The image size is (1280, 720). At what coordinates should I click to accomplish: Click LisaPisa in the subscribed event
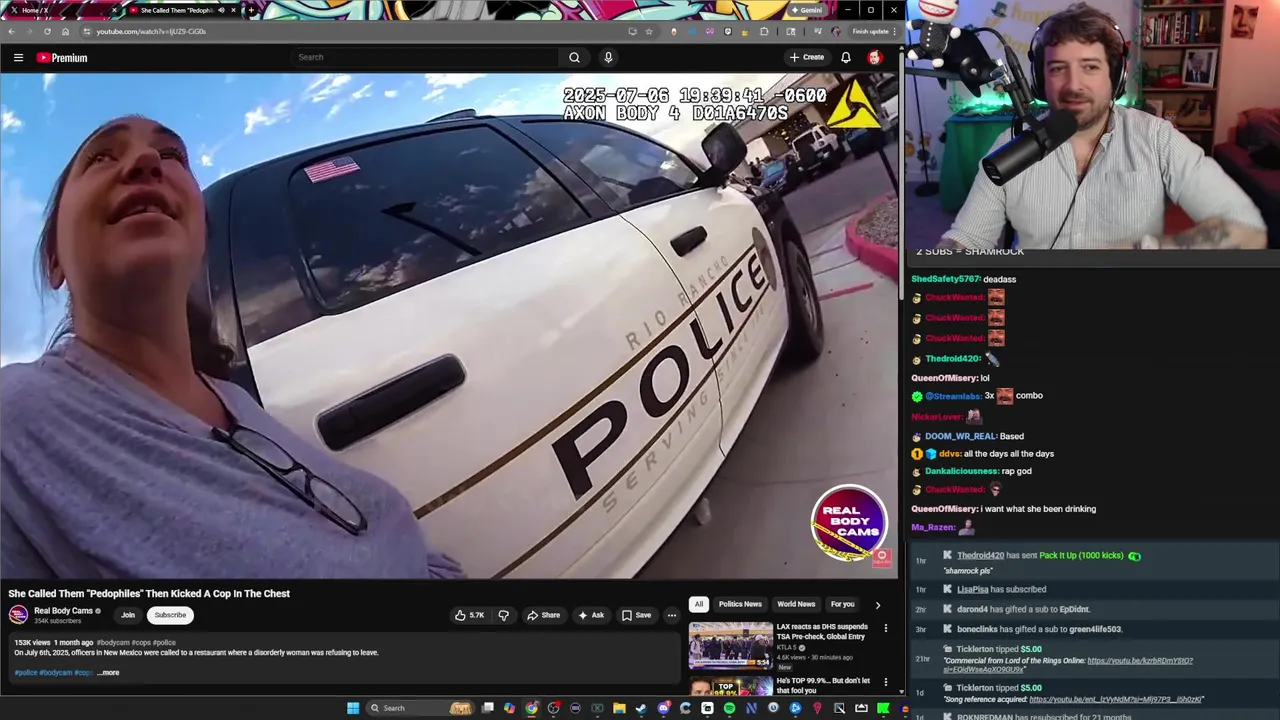coord(972,589)
